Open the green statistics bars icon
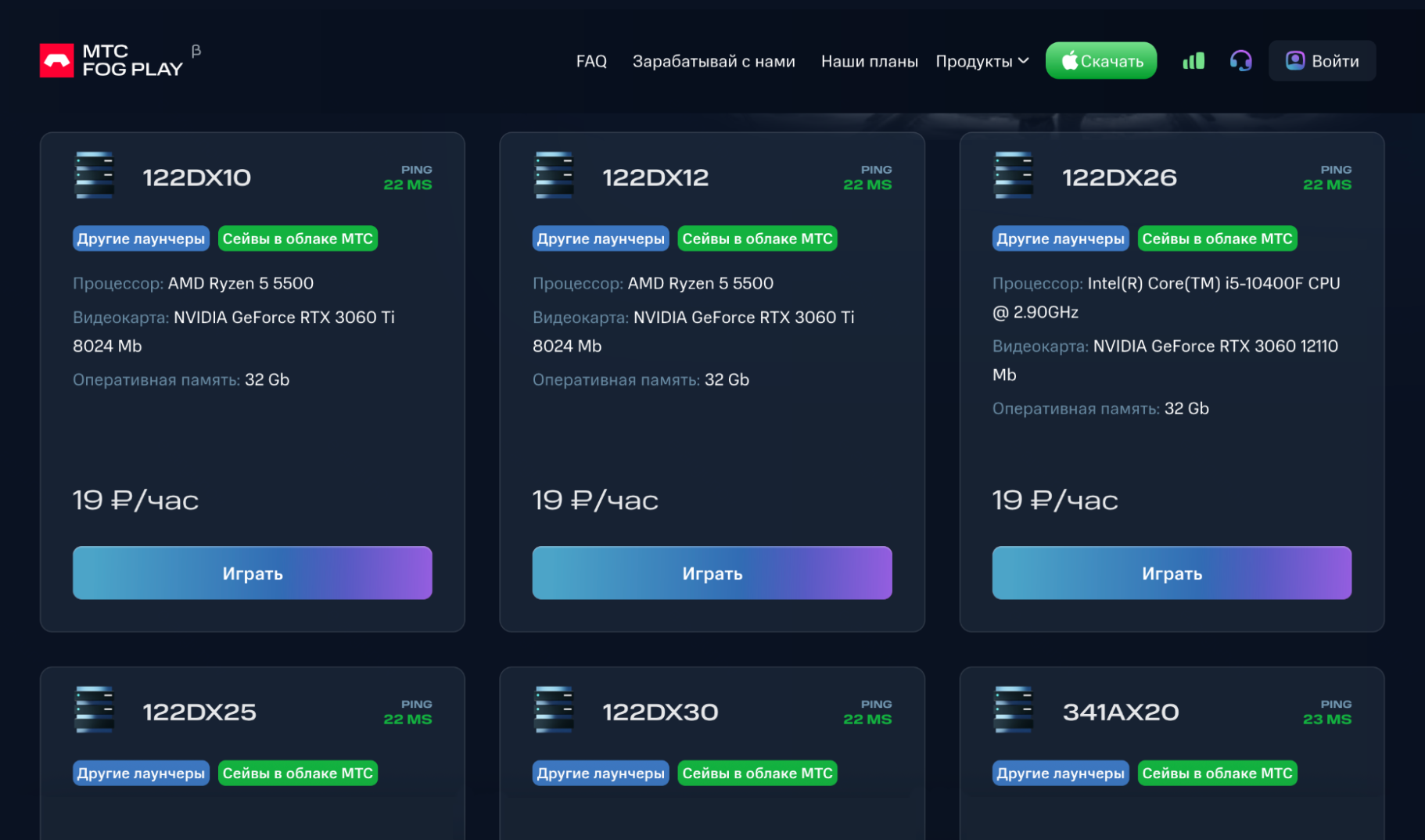 coord(1193,61)
